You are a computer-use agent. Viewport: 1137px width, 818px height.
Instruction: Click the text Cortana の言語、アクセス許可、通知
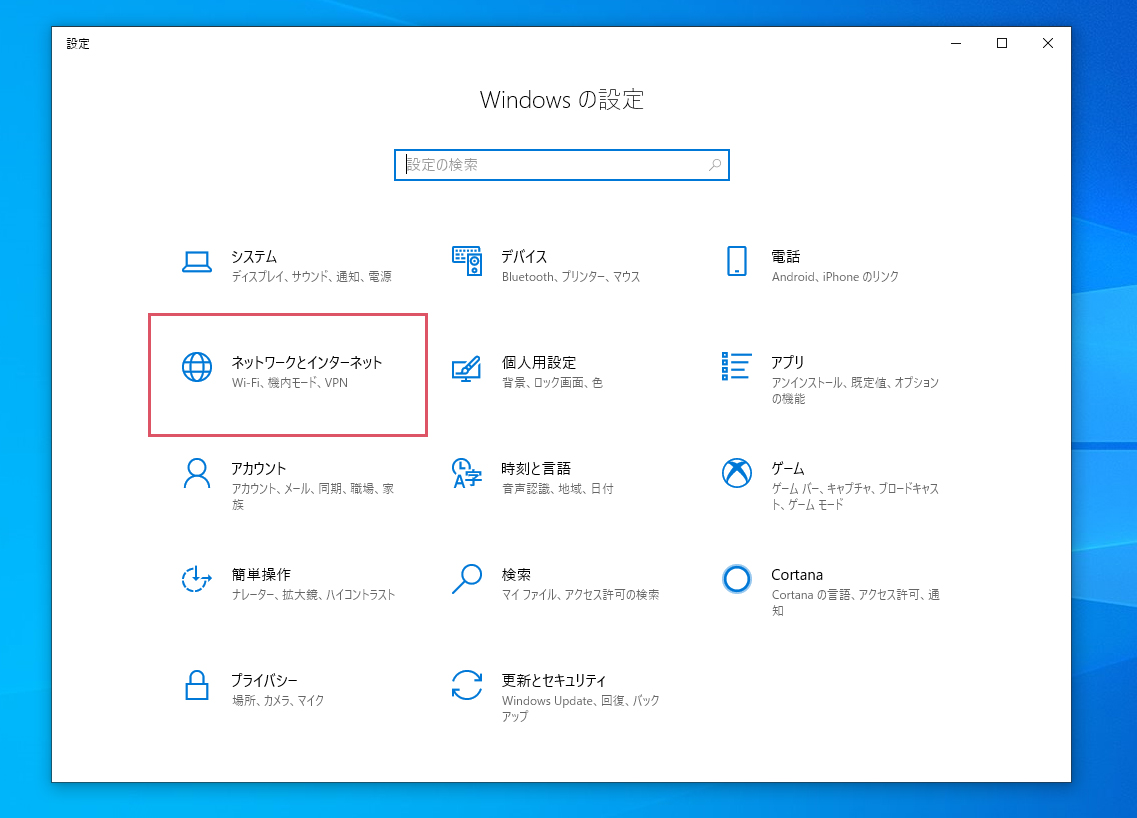tap(856, 602)
